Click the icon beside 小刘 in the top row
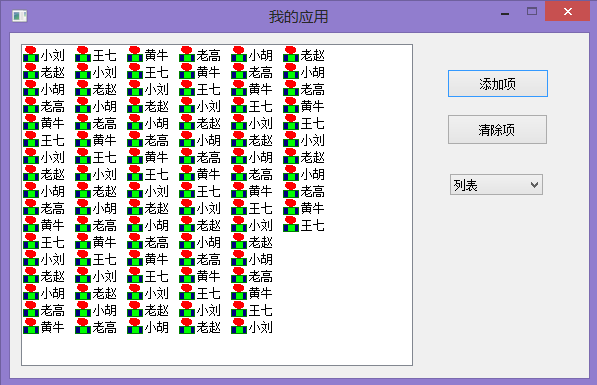The image size is (597, 385). 31,54
